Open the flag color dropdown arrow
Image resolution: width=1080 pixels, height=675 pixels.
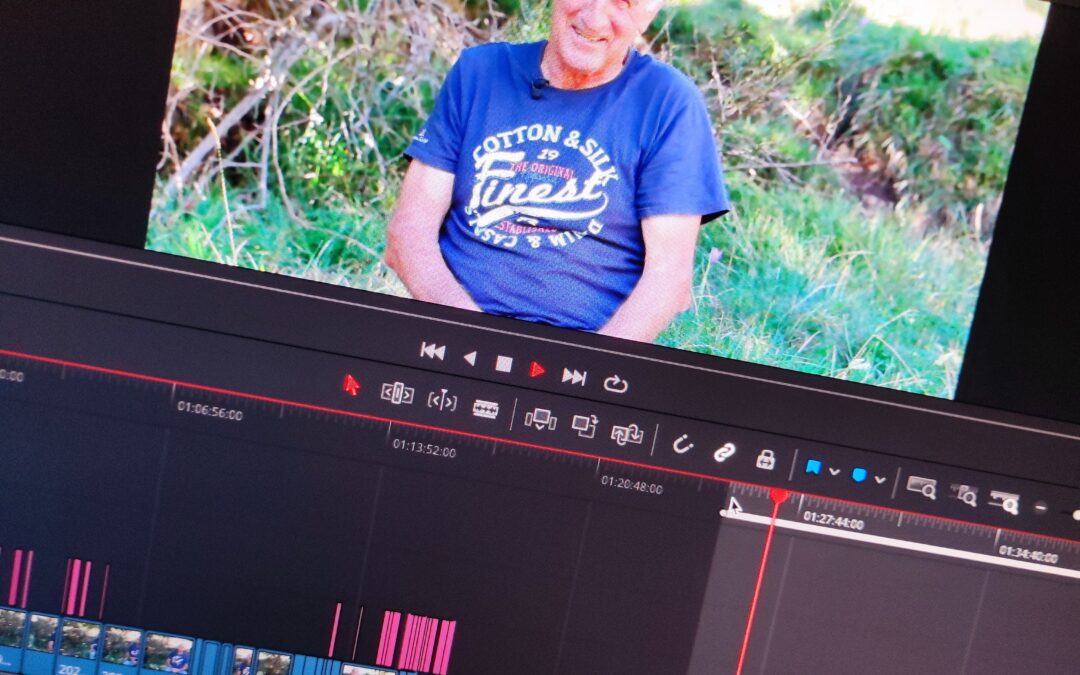(x=834, y=472)
